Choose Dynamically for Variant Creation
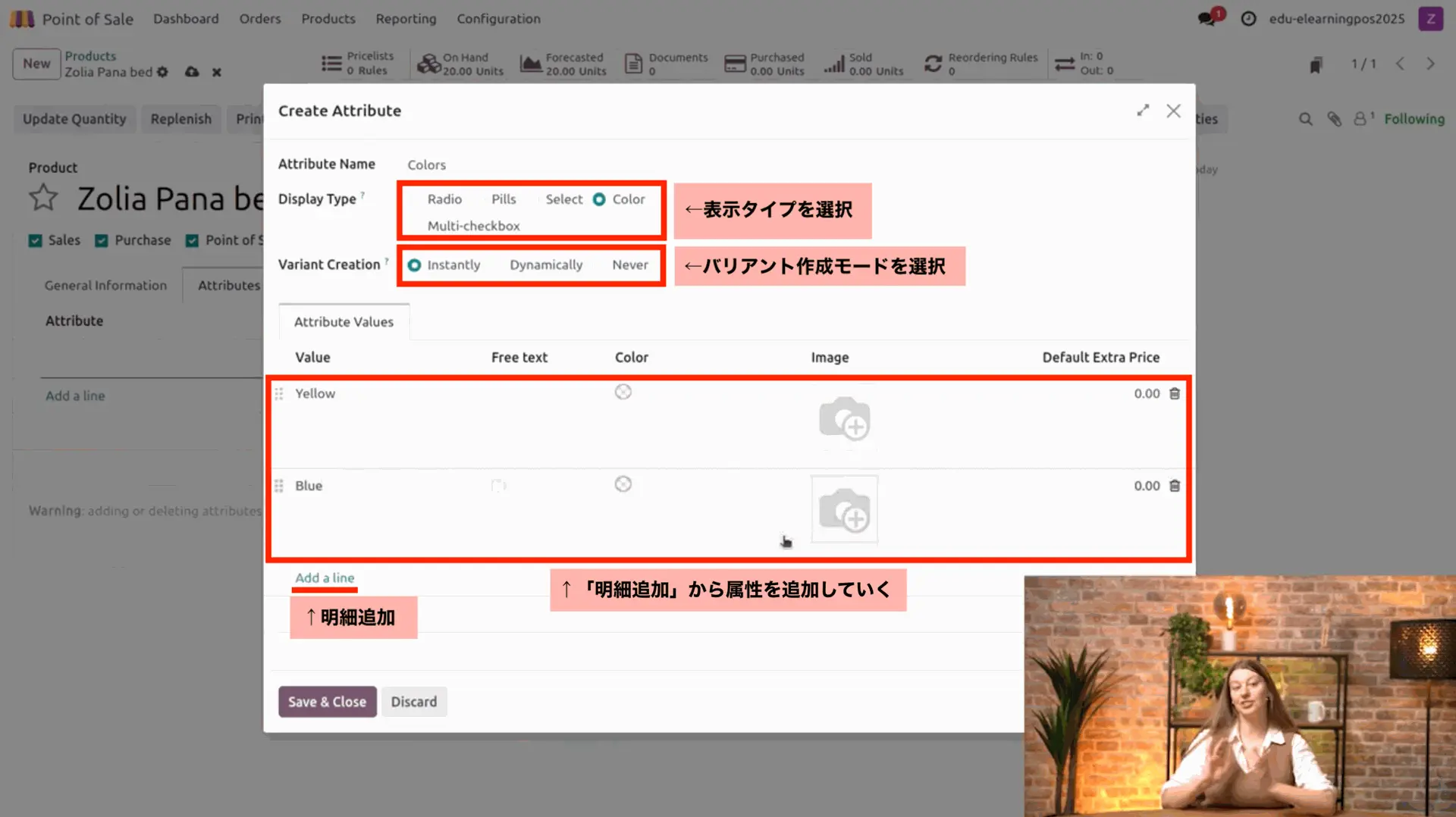1456x817 pixels. 545,265
